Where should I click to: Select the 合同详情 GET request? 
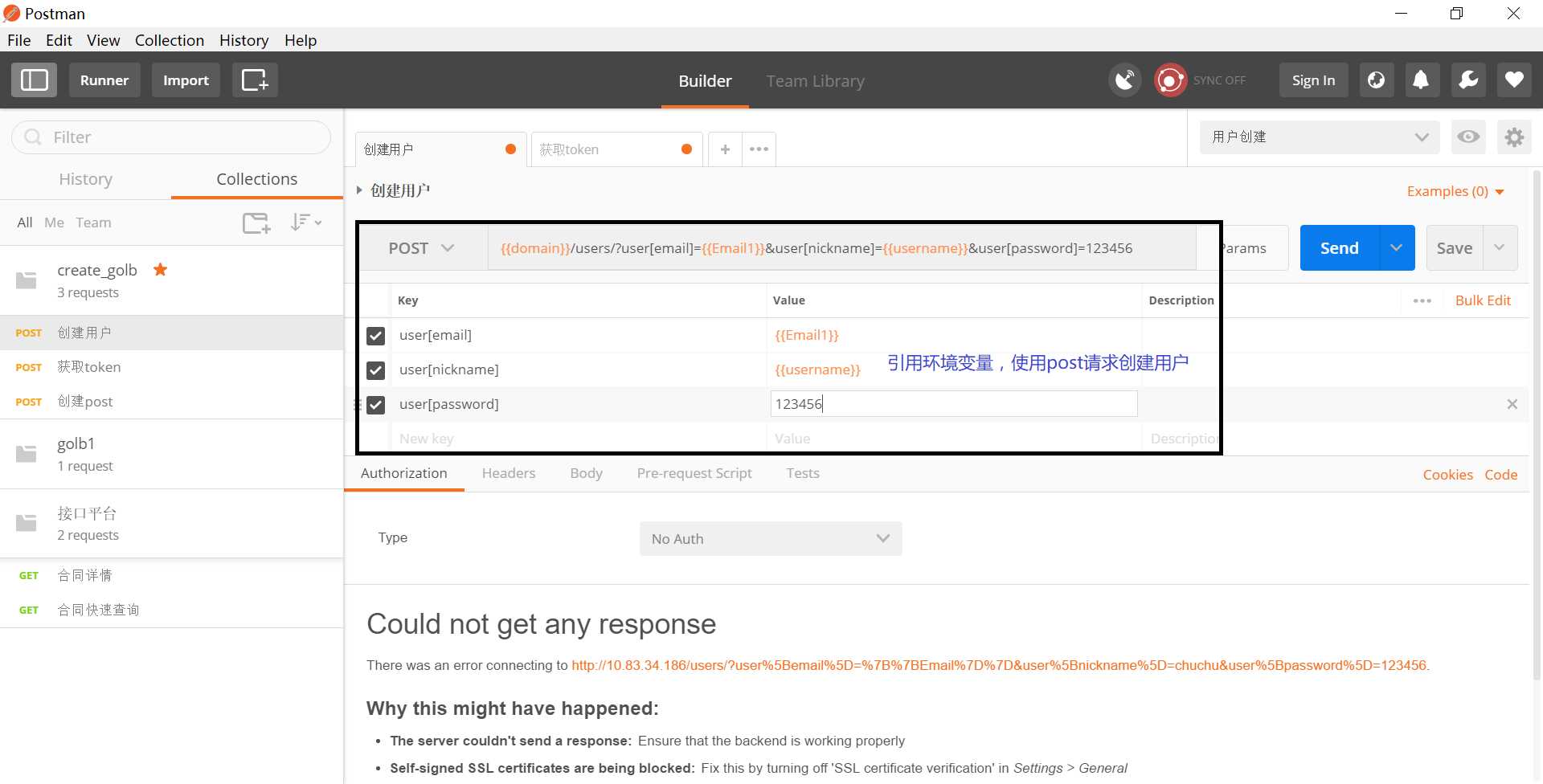point(171,575)
